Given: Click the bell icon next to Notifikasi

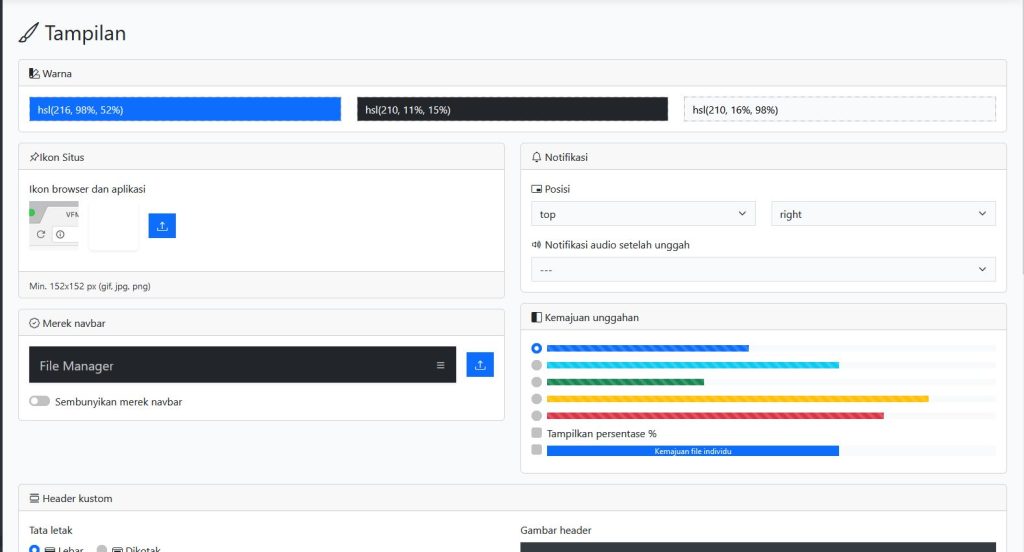Looking at the screenshot, I should pos(536,157).
